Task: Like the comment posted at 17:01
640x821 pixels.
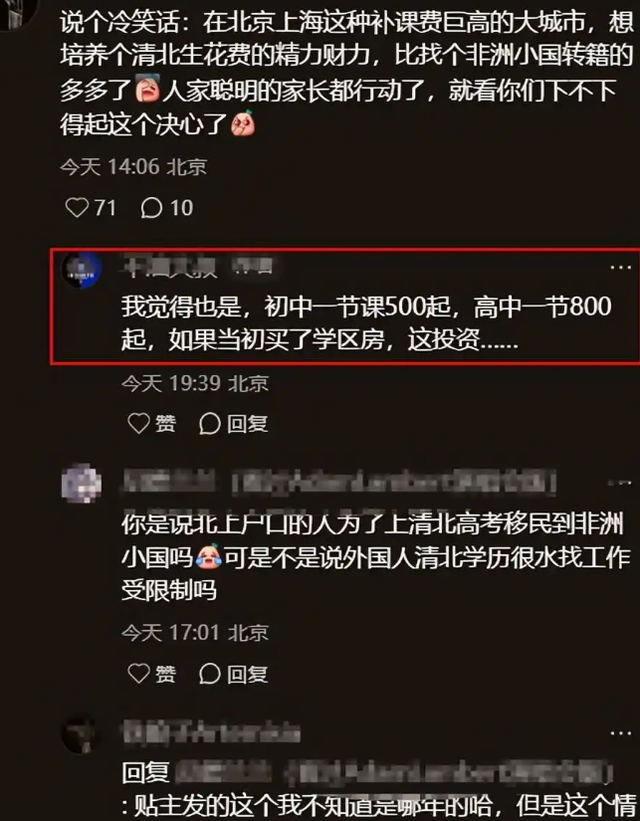Action: 152,673
